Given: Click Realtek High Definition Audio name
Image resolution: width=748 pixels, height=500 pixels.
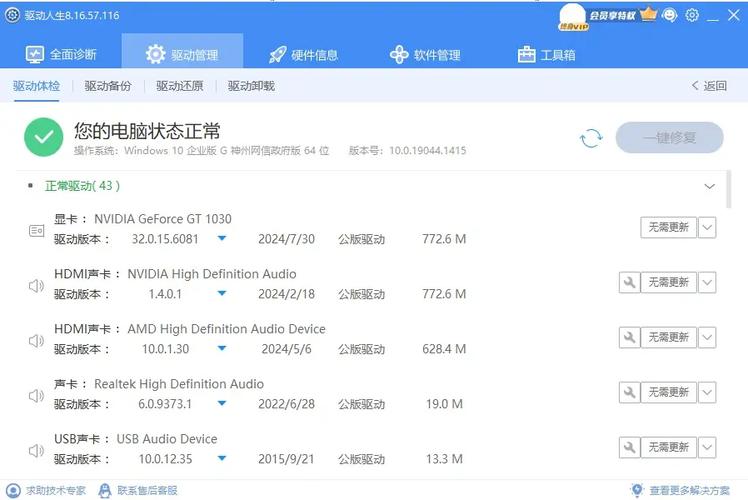Looking at the screenshot, I should click(179, 384).
